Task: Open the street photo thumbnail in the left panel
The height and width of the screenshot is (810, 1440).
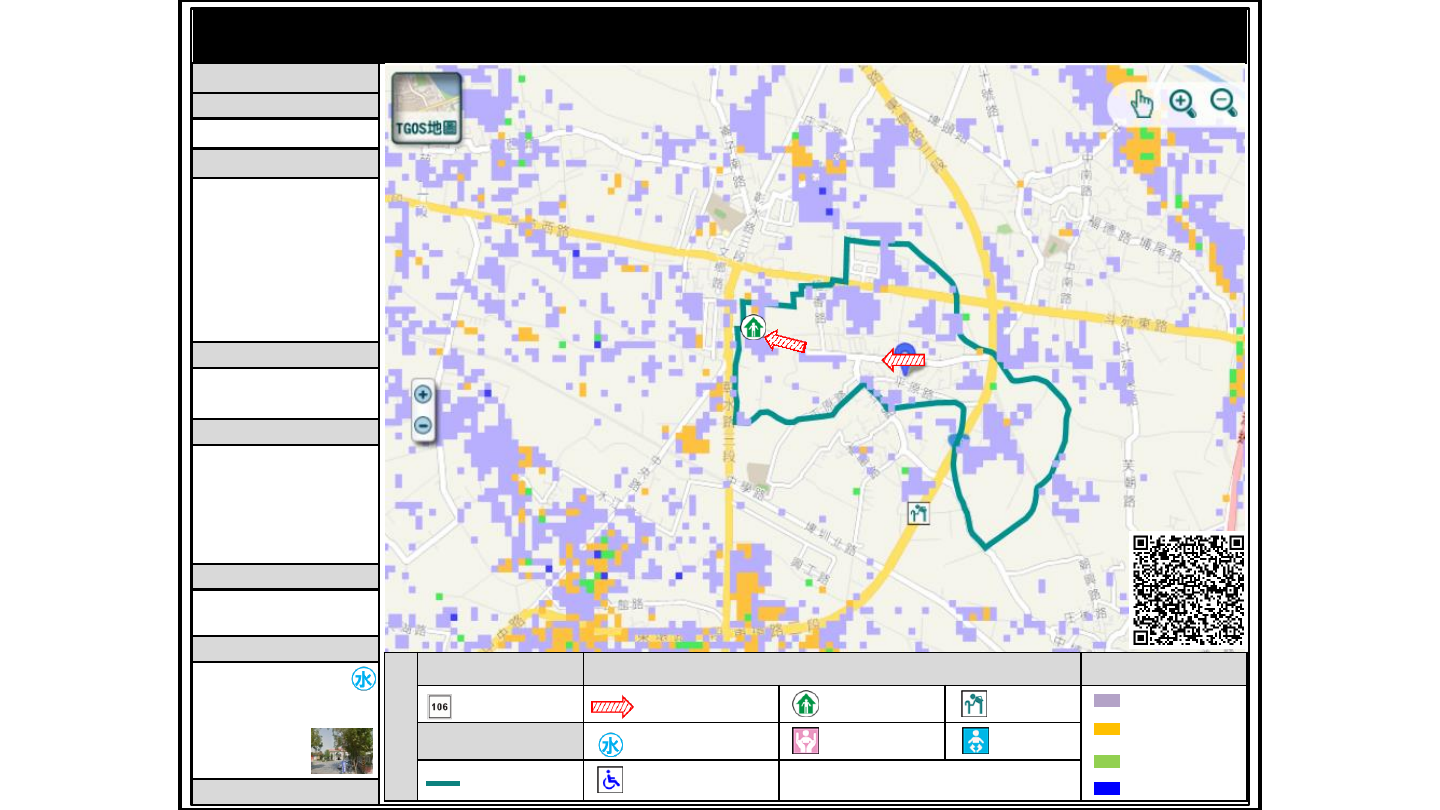Action: (342, 751)
